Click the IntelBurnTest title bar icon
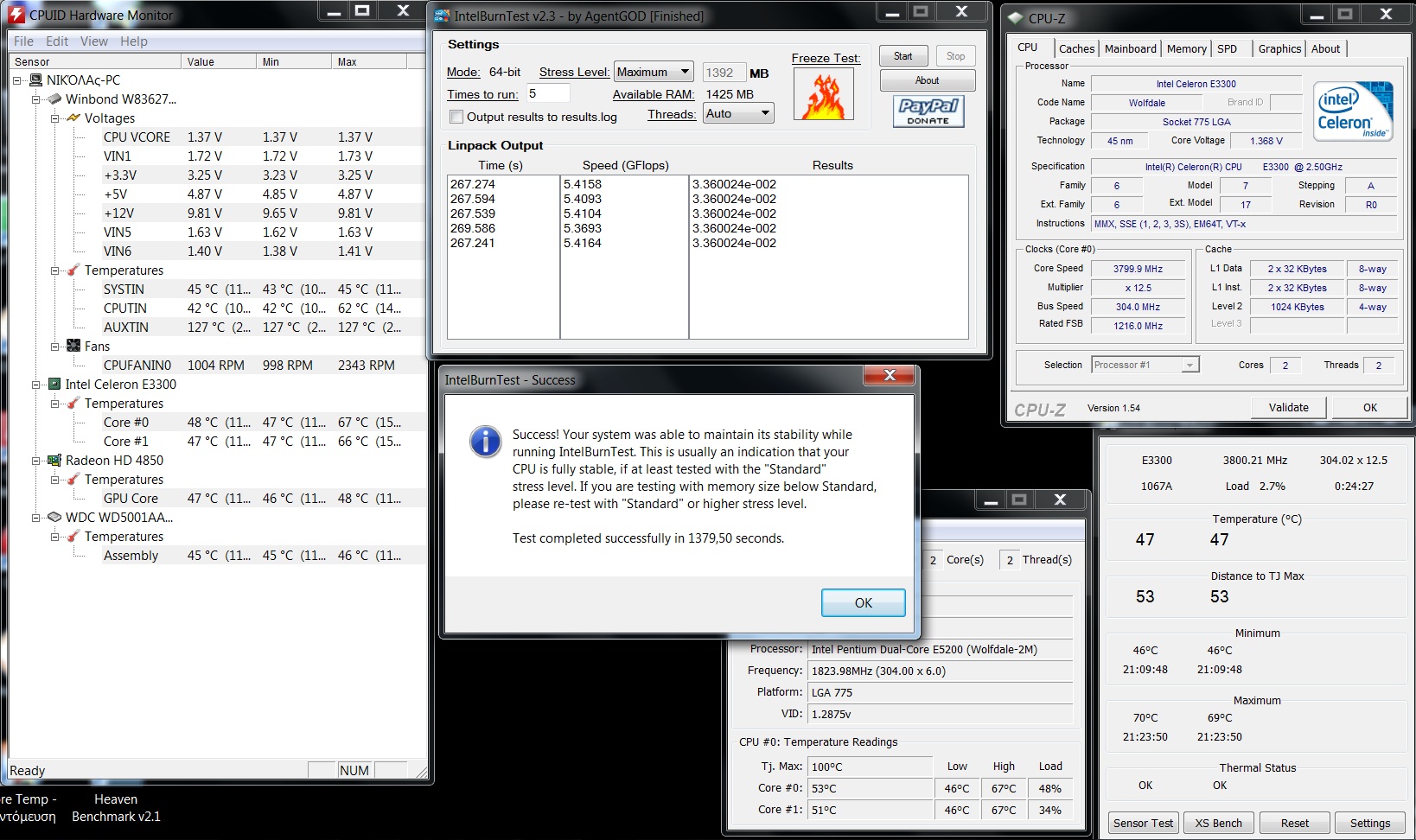This screenshot has height=840, width=1416. (442, 16)
